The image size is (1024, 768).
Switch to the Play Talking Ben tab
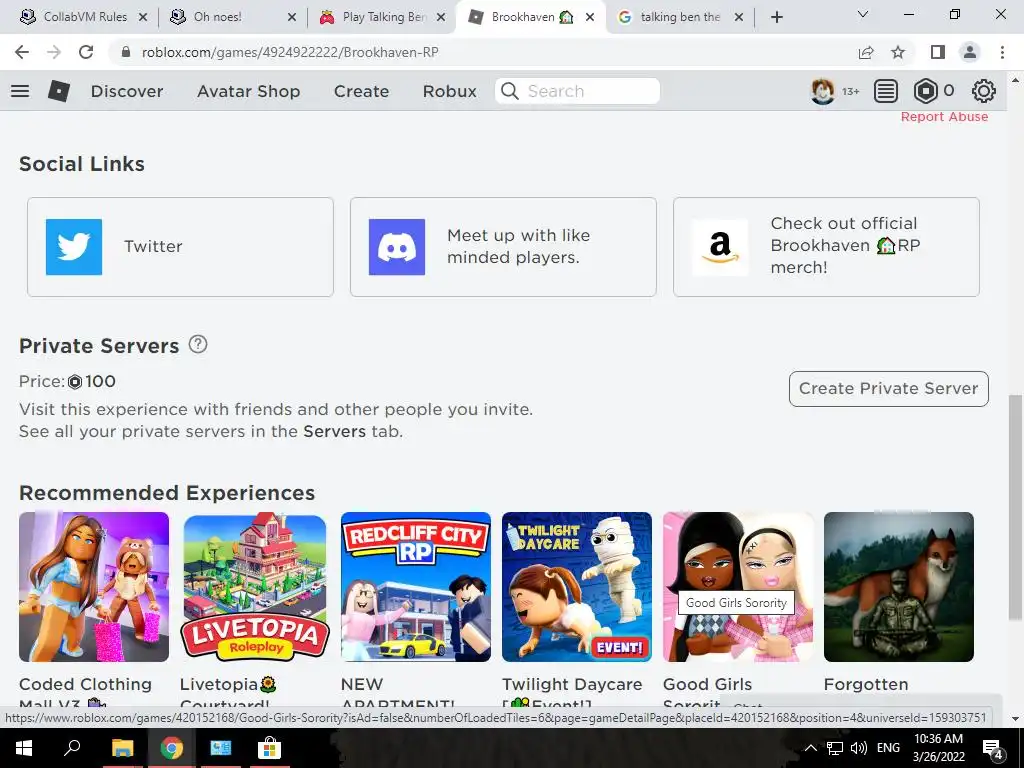click(x=384, y=17)
